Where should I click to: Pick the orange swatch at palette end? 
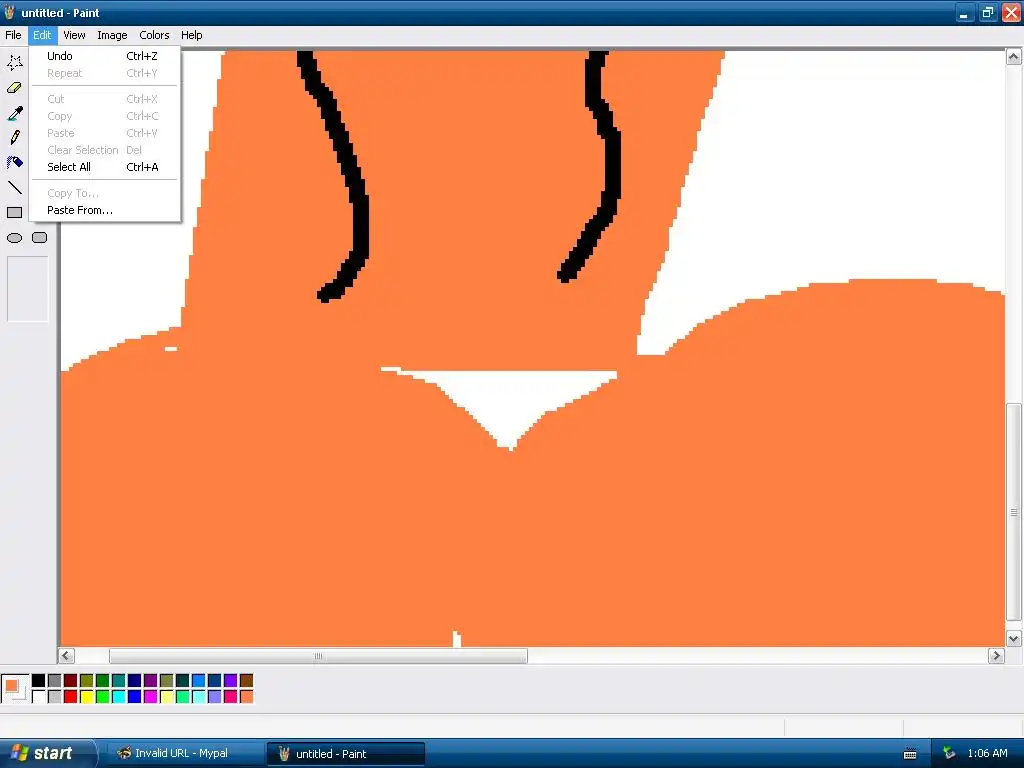tap(246, 697)
